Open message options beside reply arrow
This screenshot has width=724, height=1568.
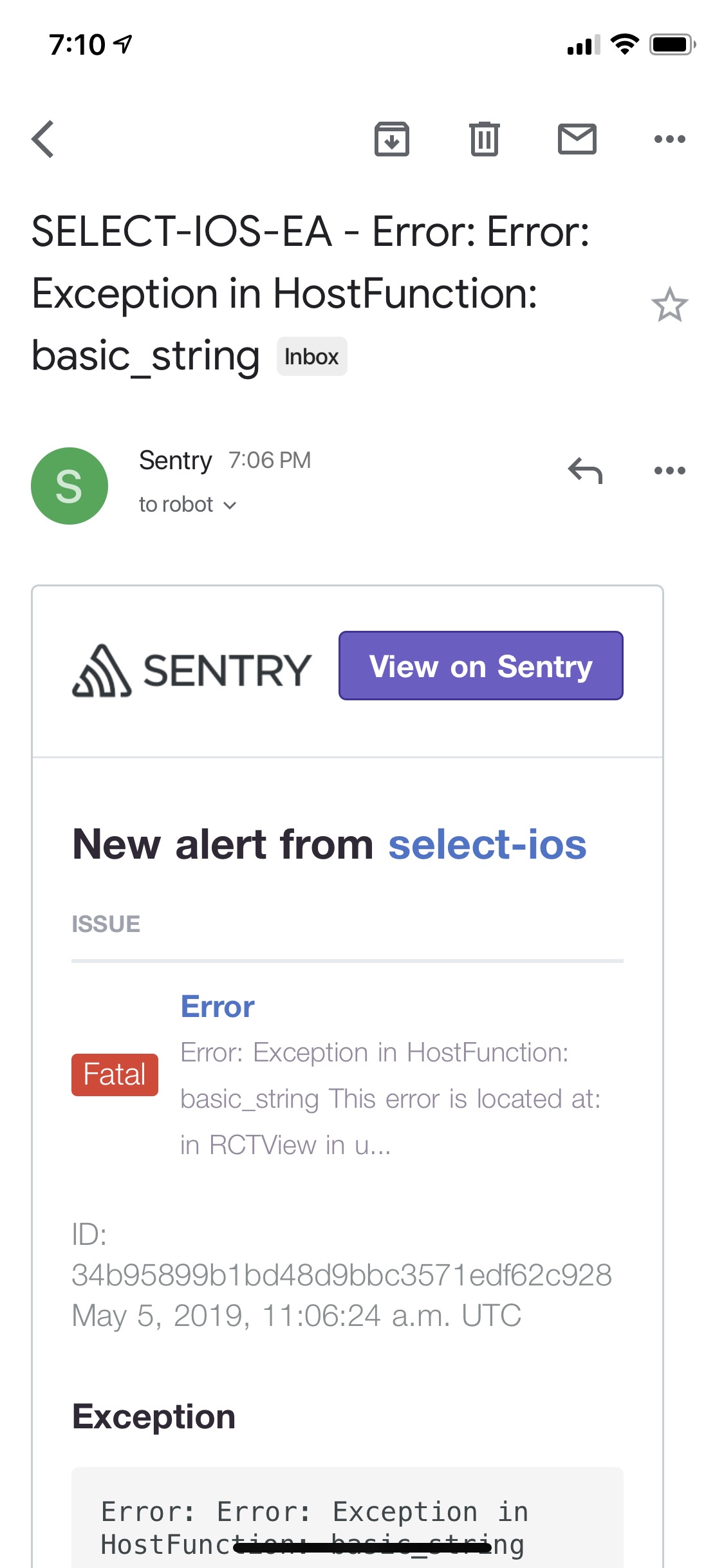click(x=669, y=471)
